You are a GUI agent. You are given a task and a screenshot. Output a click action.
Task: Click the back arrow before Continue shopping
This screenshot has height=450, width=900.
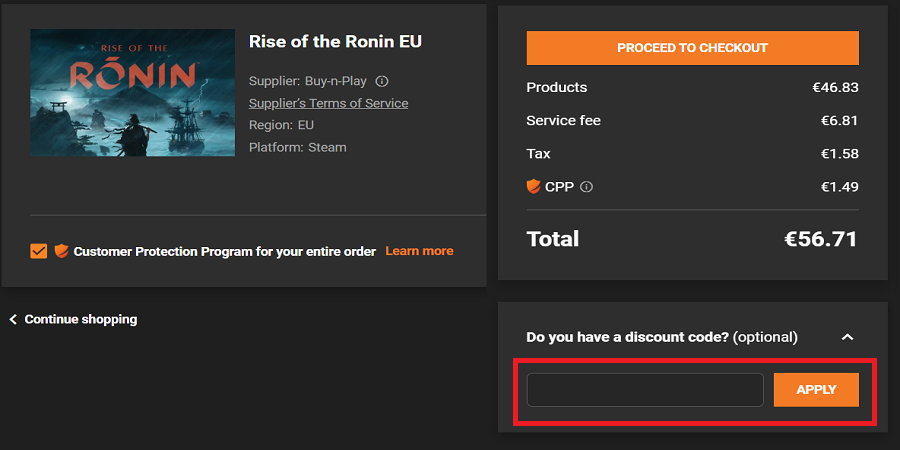pos(13,319)
